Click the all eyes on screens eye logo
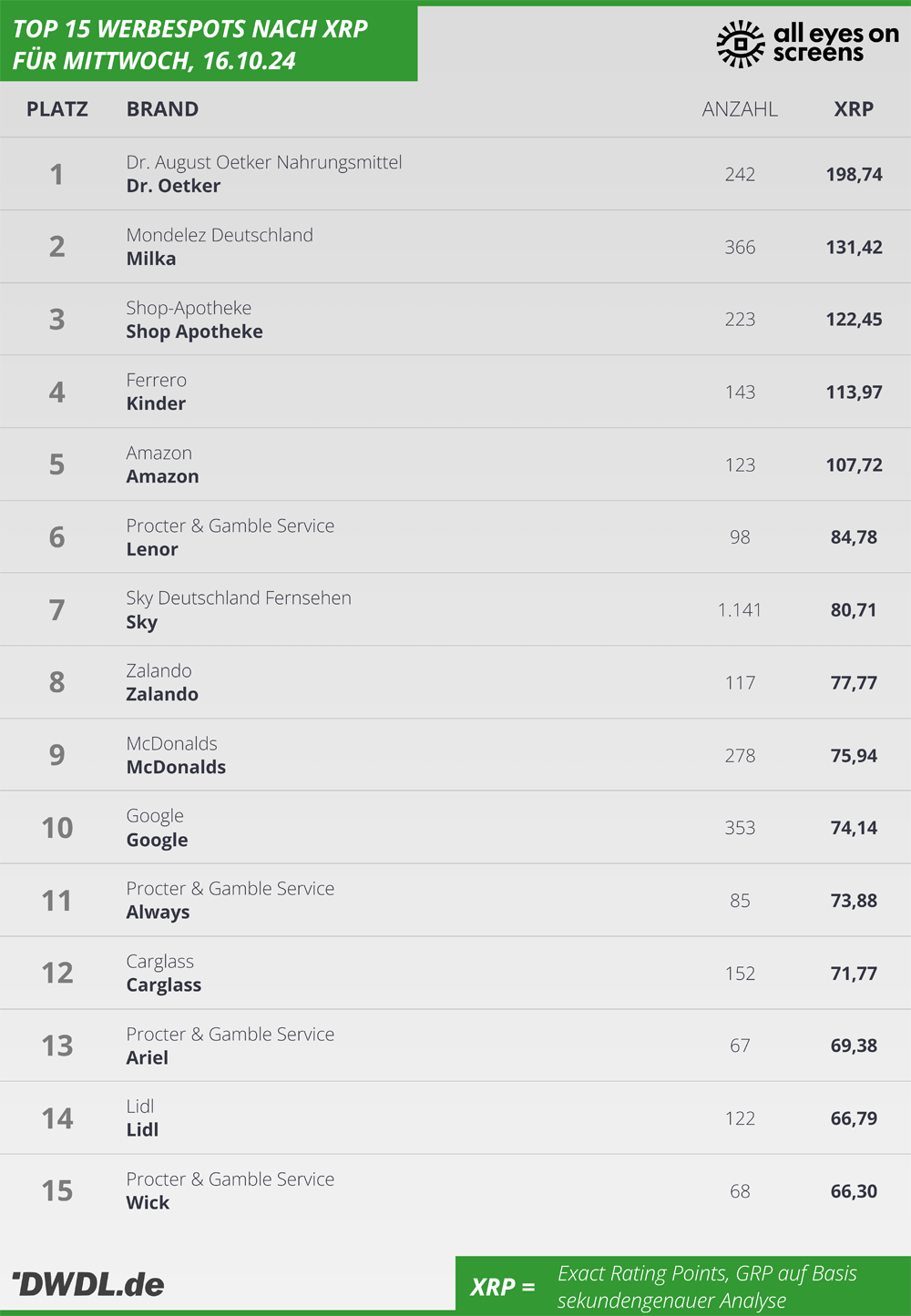 click(x=741, y=44)
